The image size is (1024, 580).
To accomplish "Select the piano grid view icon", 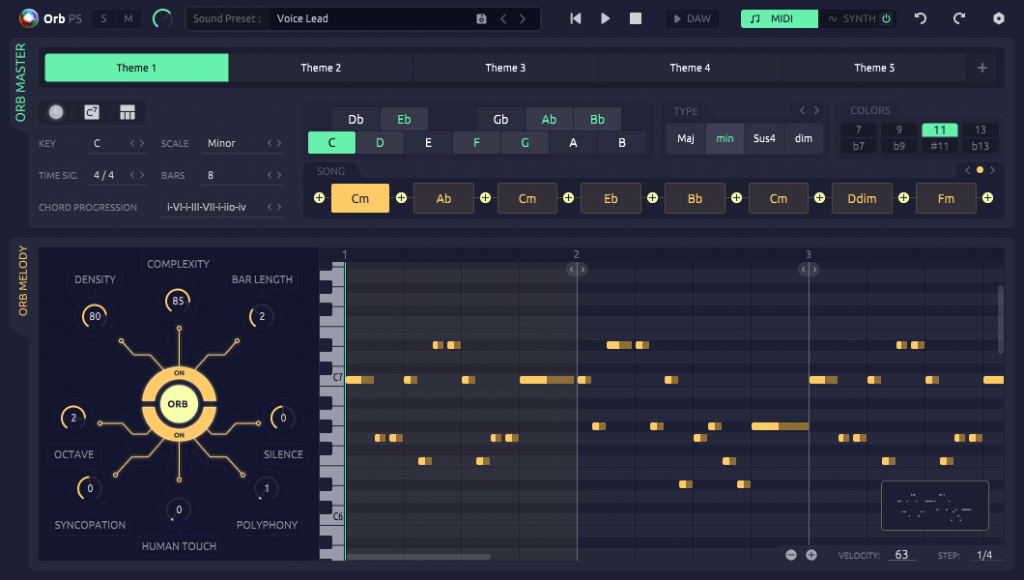I will tap(127, 112).
